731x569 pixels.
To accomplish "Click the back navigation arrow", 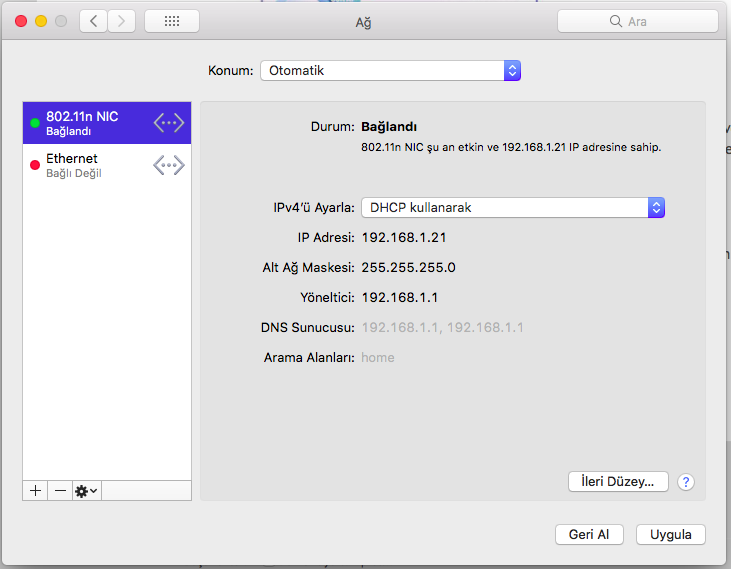I will point(93,21).
